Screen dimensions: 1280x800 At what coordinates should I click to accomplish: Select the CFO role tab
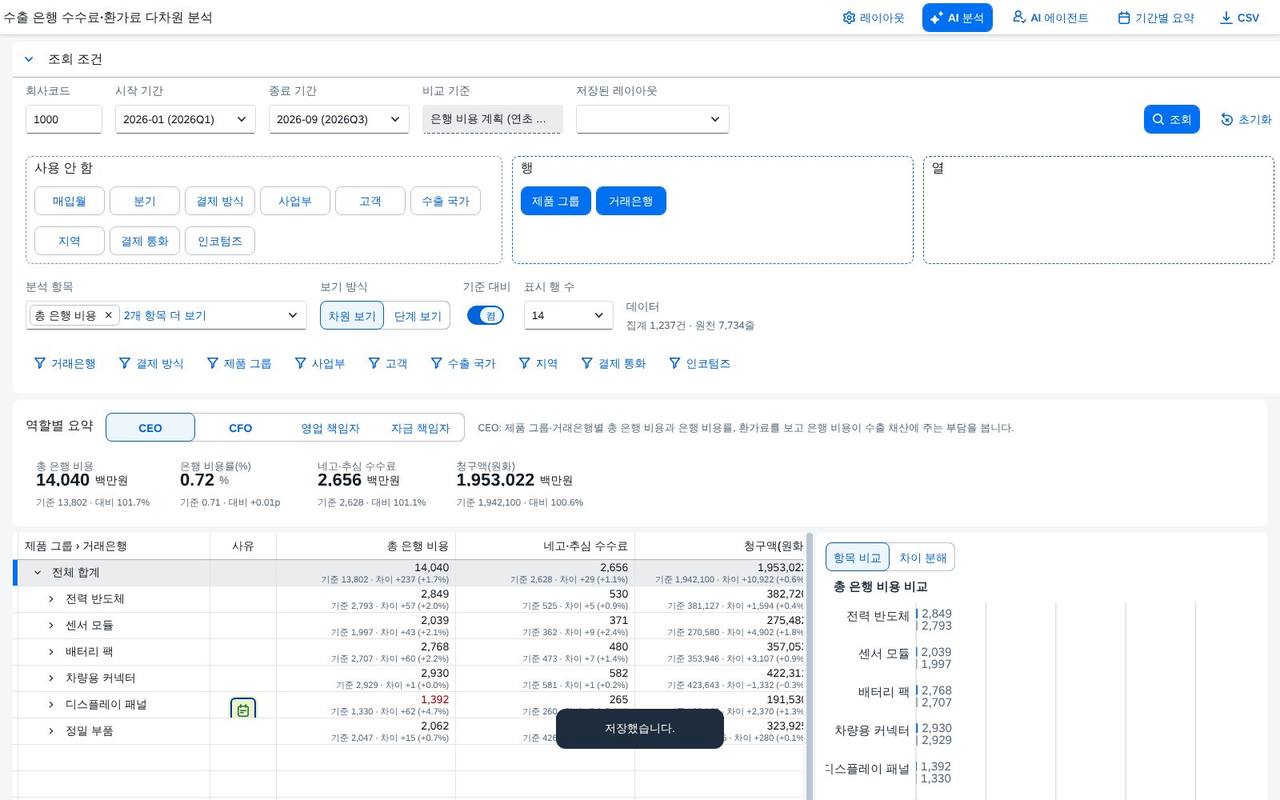point(240,428)
